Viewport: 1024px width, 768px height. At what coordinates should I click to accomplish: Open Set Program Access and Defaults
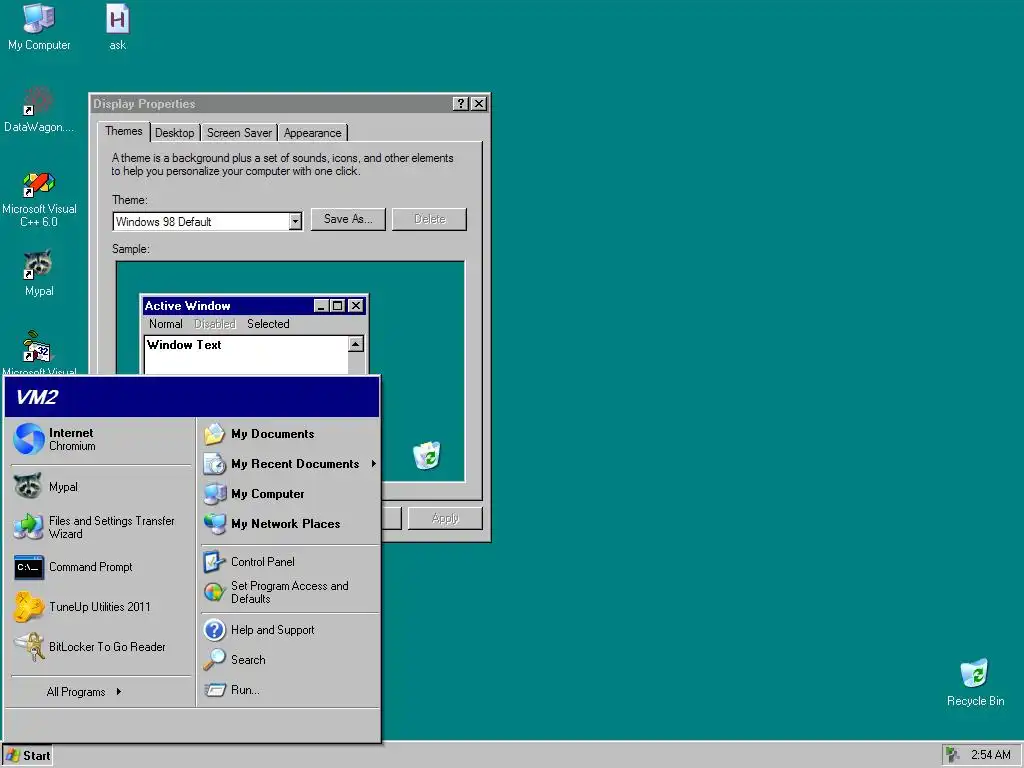pos(290,592)
